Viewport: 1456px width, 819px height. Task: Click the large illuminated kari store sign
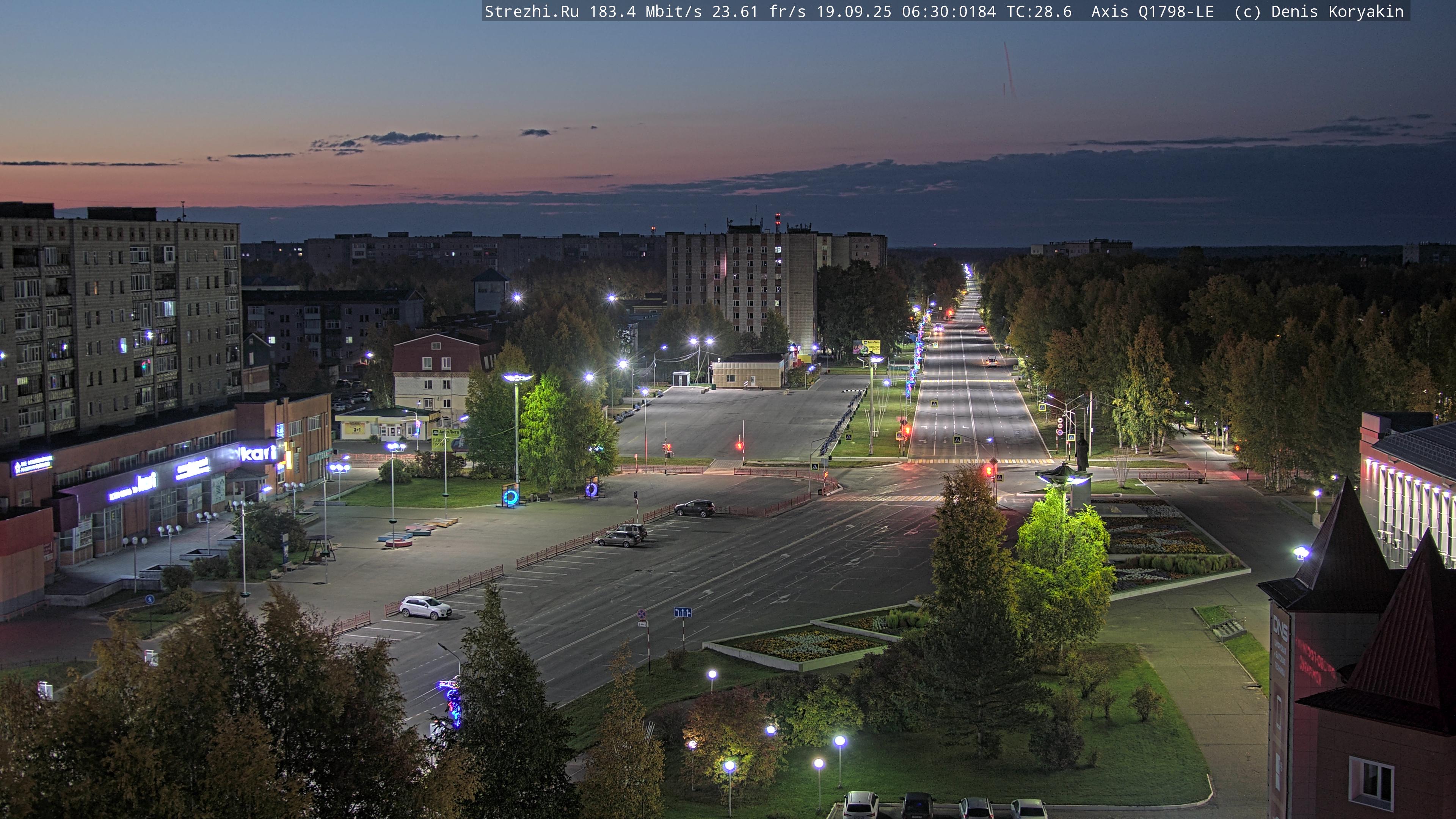(x=258, y=453)
